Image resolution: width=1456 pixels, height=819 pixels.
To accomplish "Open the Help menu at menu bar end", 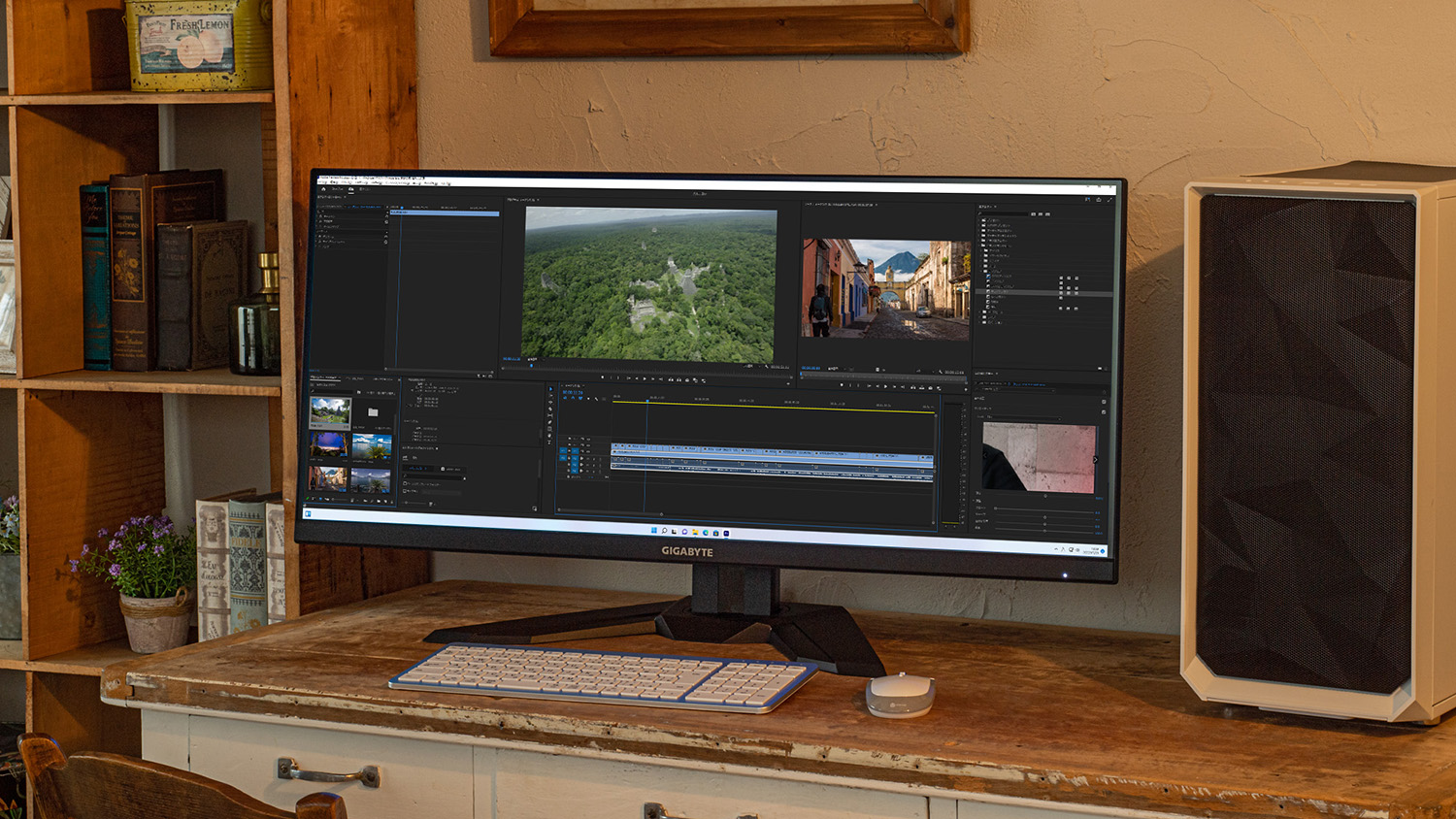I will (x=446, y=183).
